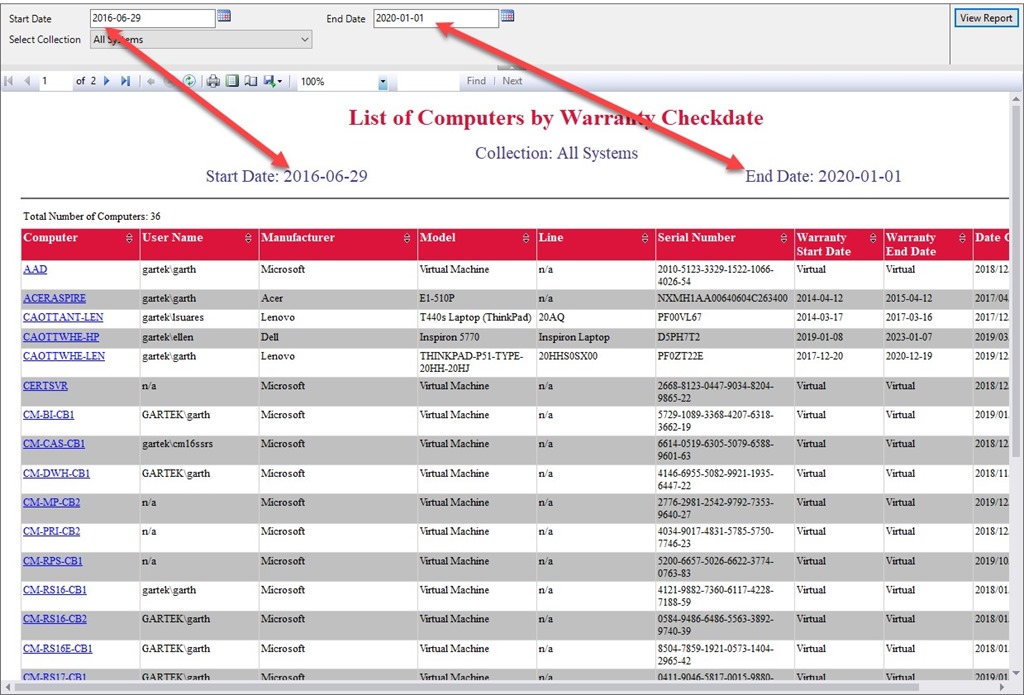This screenshot has height=695, width=1024.
Task: Sort the Computer column
Action: click(x=129, y=239)
